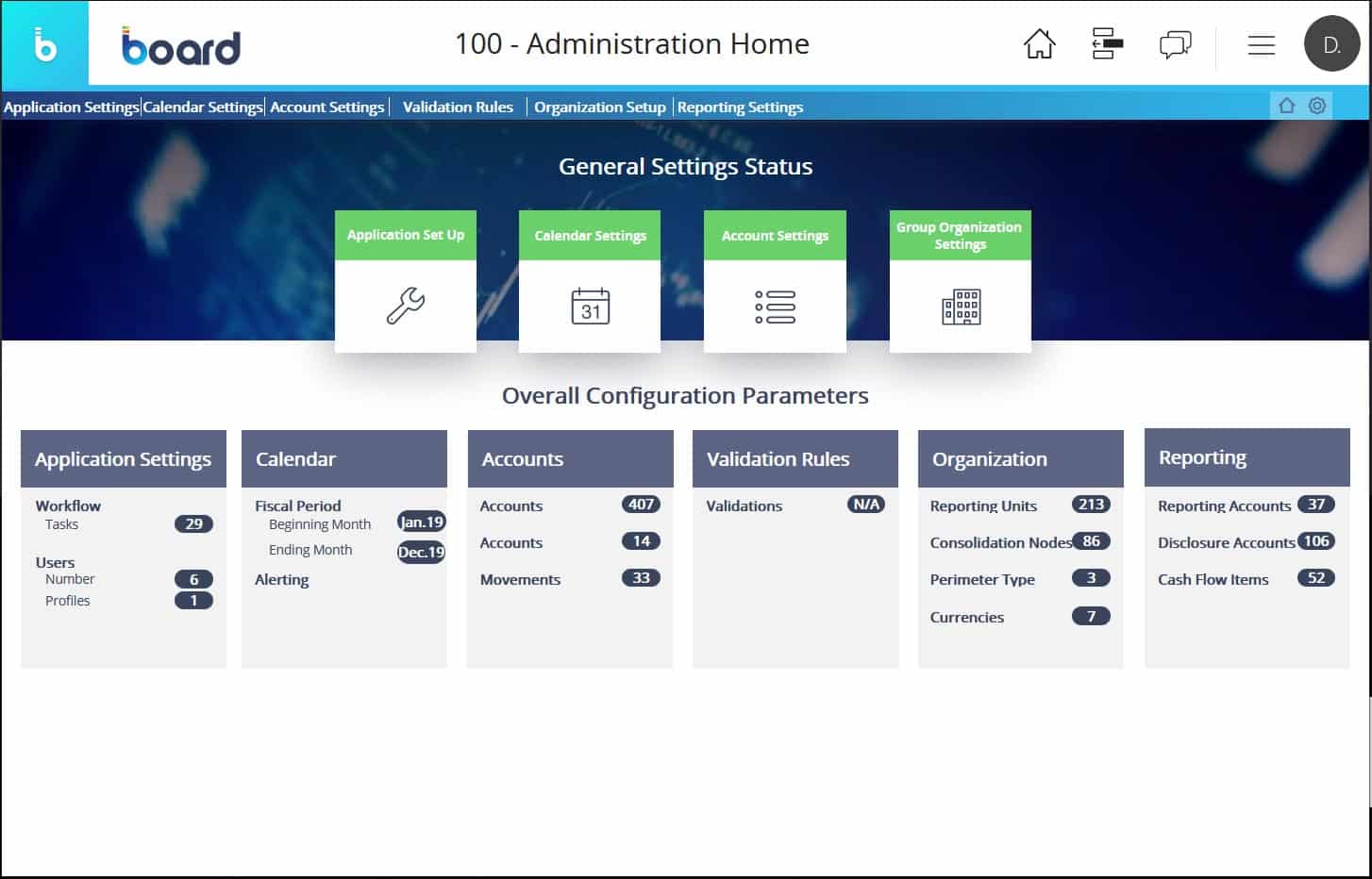The width and height of the screenshot is (1372, 879).
Task: Click the small home icon on the blue bar
Action: (x=1286, y=106)
